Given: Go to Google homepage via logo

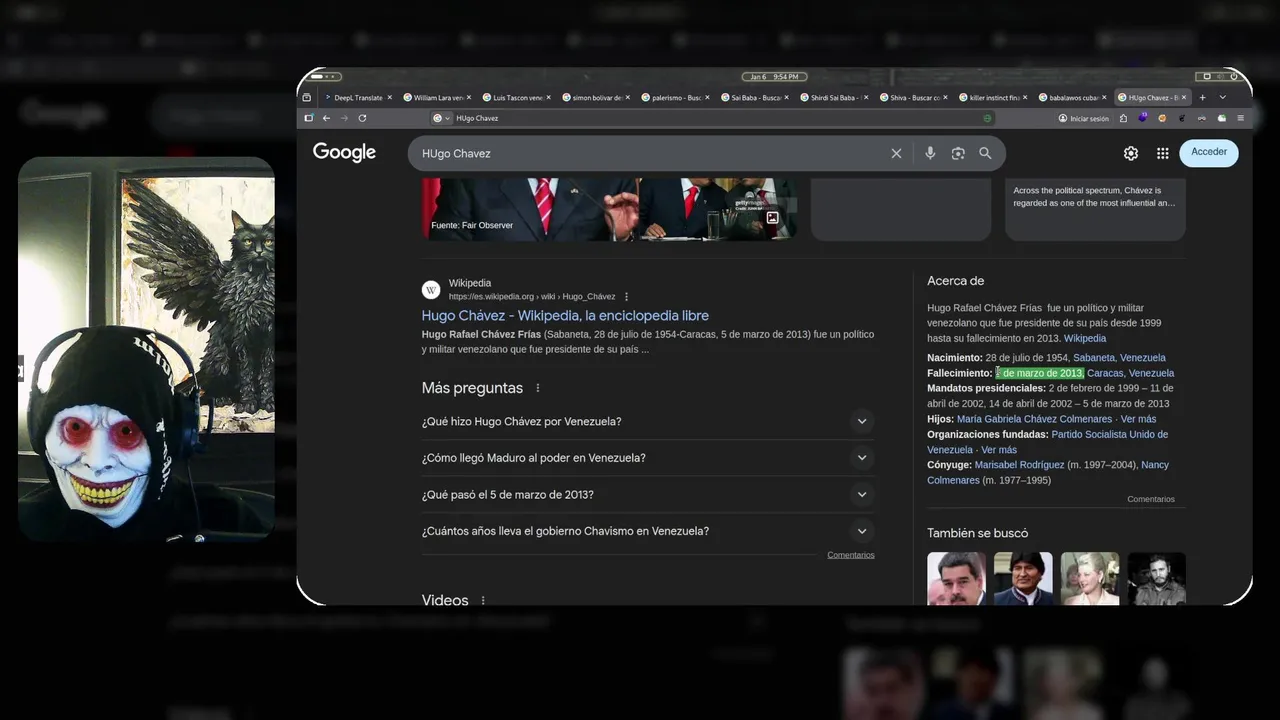Looking at the screenshot, I should (344, 152).
